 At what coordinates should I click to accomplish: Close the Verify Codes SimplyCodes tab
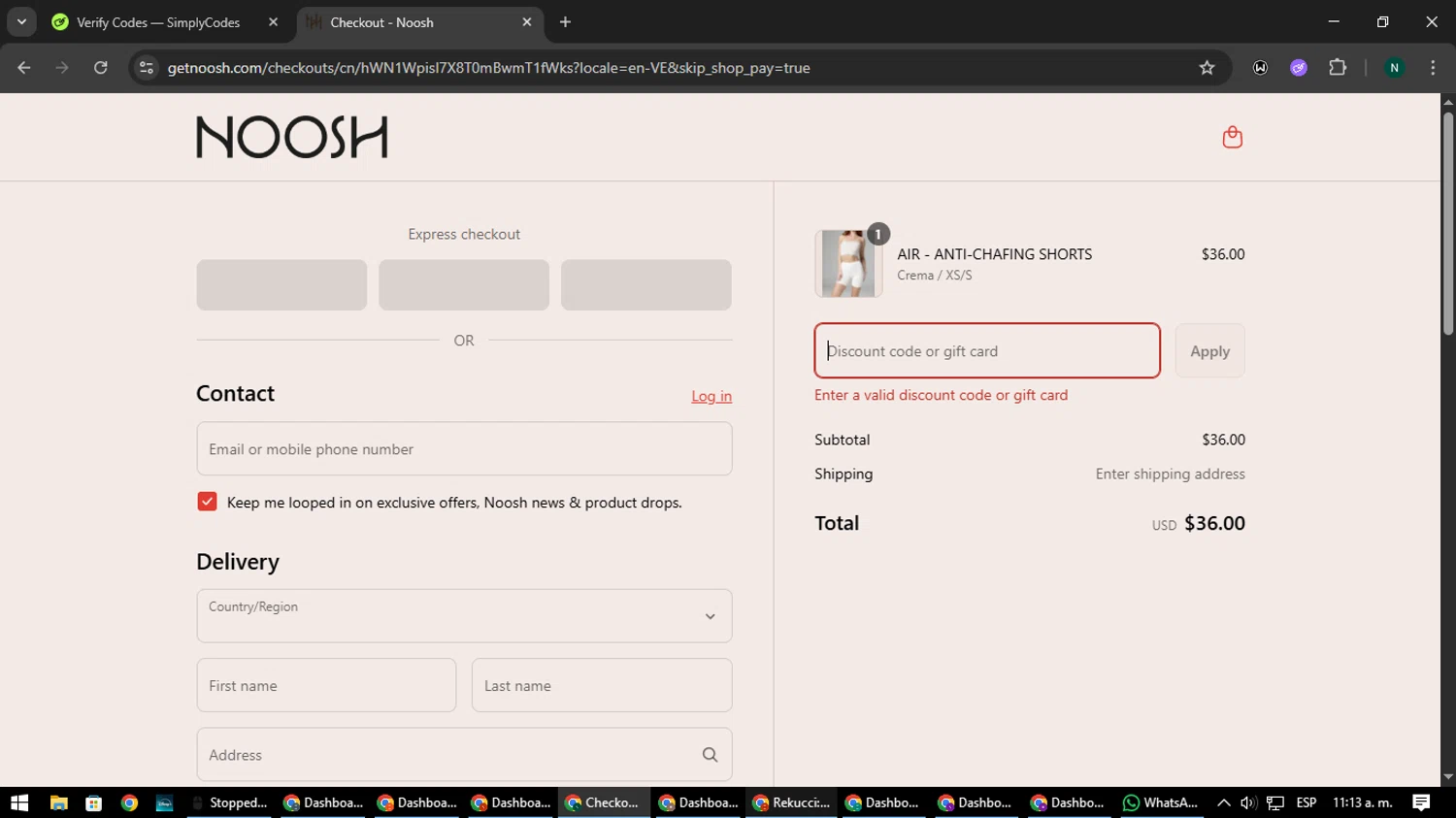pyautogui.click(x=273, y=22)
